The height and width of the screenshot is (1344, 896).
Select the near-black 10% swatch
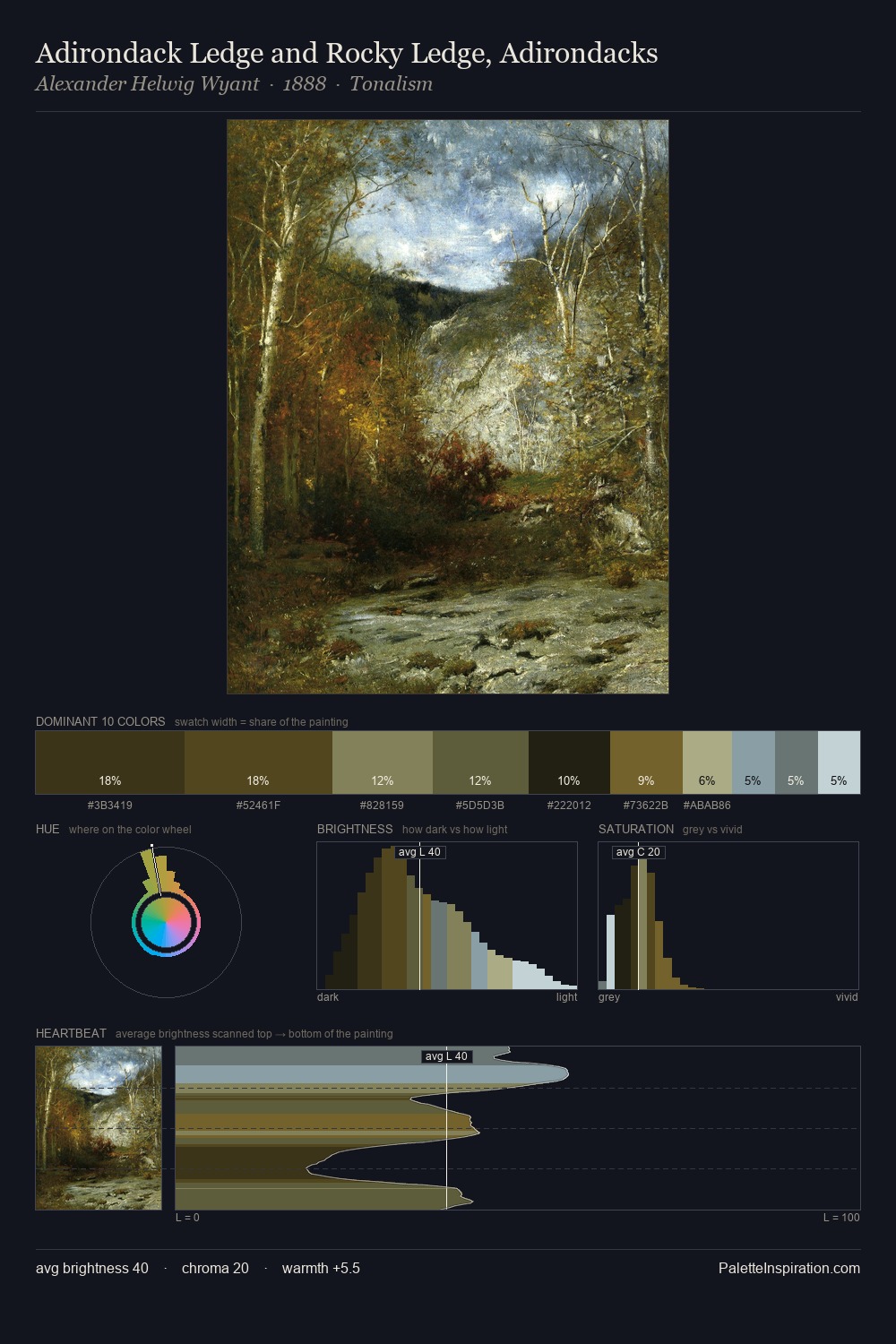click(x=569, y=762)
